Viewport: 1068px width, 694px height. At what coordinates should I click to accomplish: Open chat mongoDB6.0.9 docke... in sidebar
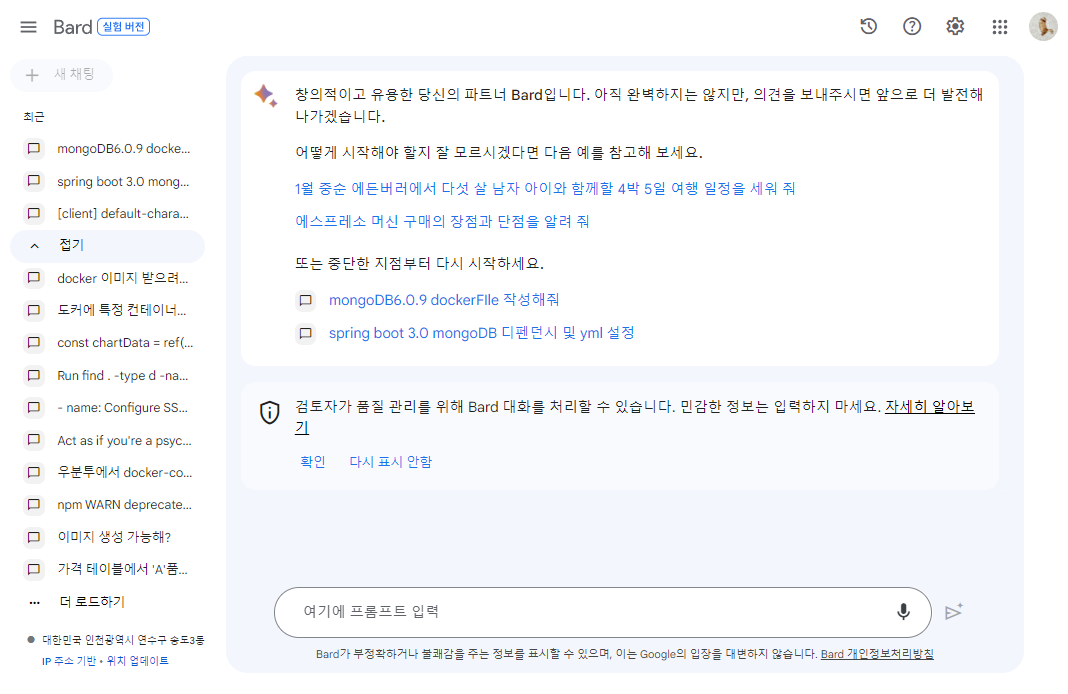point(108,148)
